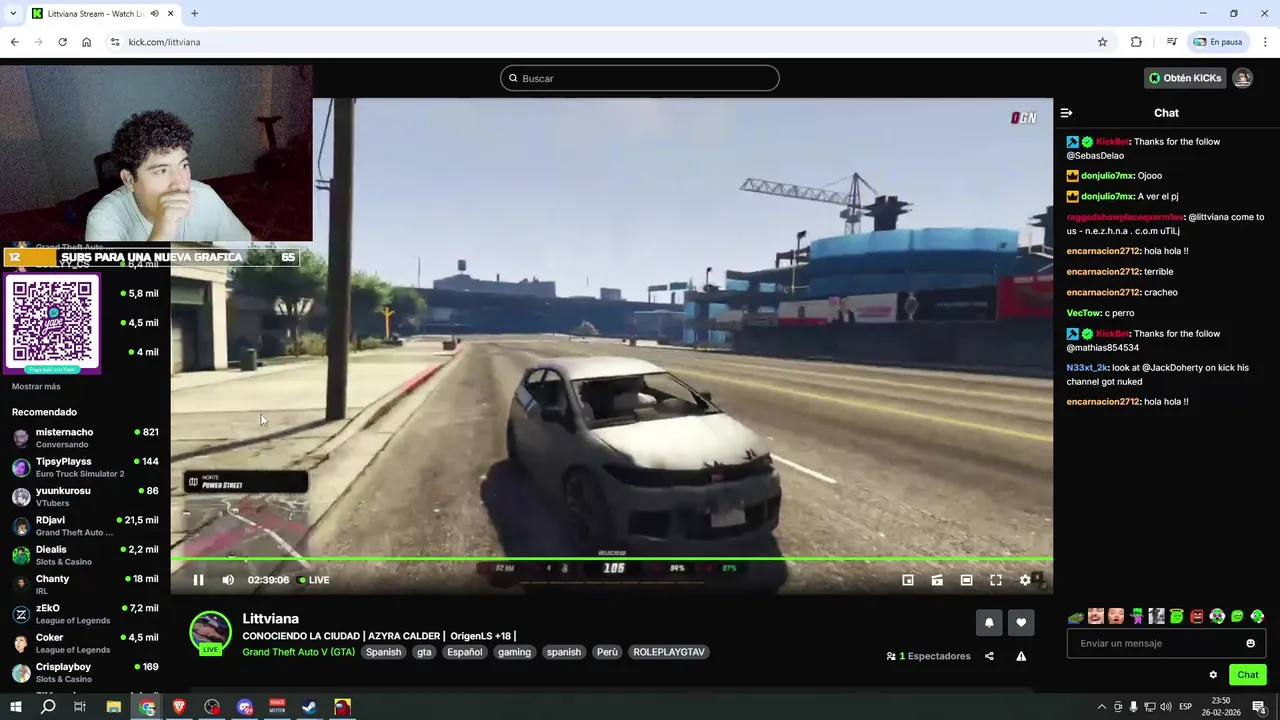Click the Grand Theft Auto V category link
The height and width of the screenshot is (720, 1280).
point(298,652)
